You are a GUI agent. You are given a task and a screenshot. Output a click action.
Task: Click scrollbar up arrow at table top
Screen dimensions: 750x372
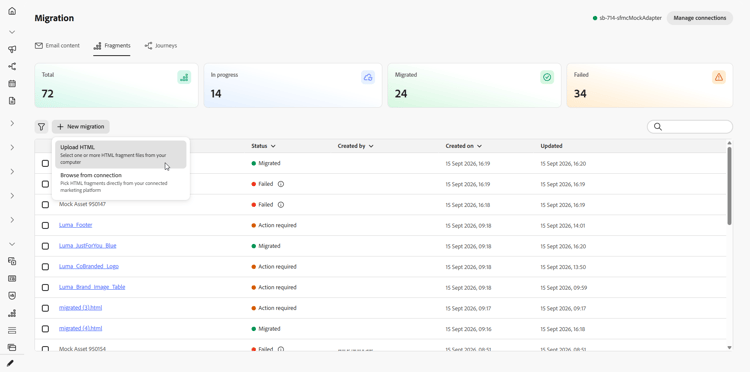(729, 142)
